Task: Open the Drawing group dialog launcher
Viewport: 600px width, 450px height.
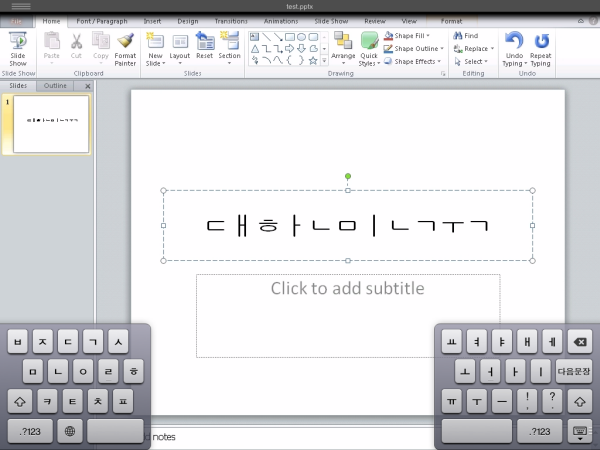Action: [x=443, y=73]
